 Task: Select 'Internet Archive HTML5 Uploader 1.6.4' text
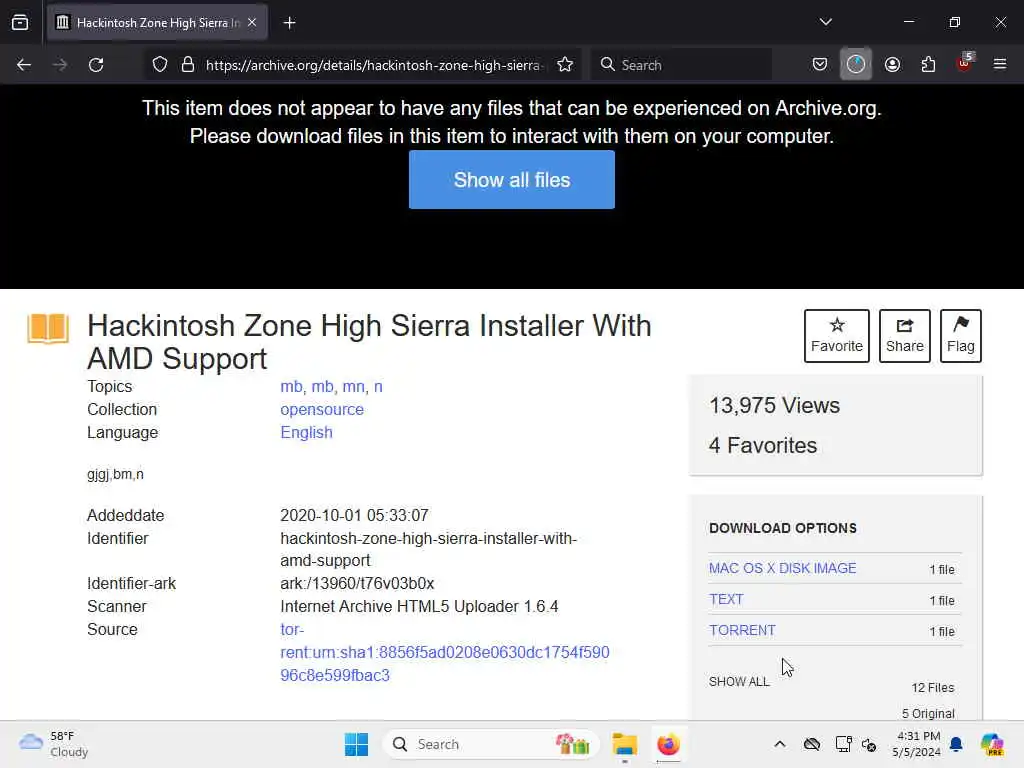coord(419,606)
